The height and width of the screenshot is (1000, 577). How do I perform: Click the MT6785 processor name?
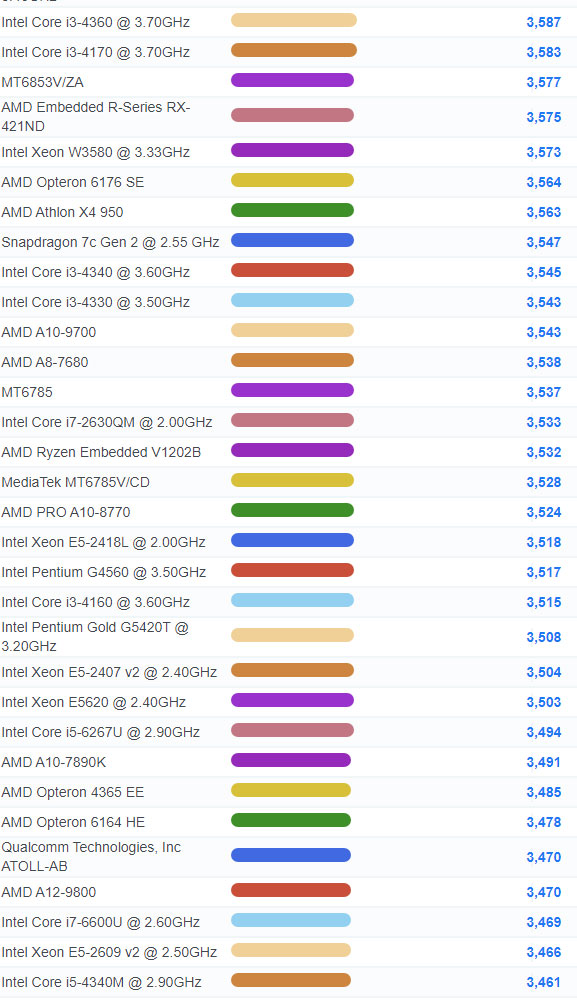pyautogui.click(x=27, y=392)
